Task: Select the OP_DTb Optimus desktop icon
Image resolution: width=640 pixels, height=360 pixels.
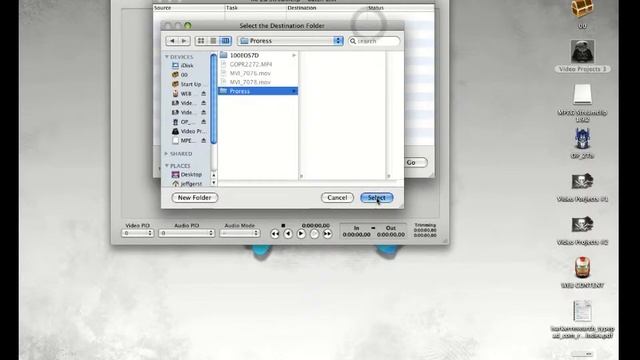Action: click(x=582, y=138)
